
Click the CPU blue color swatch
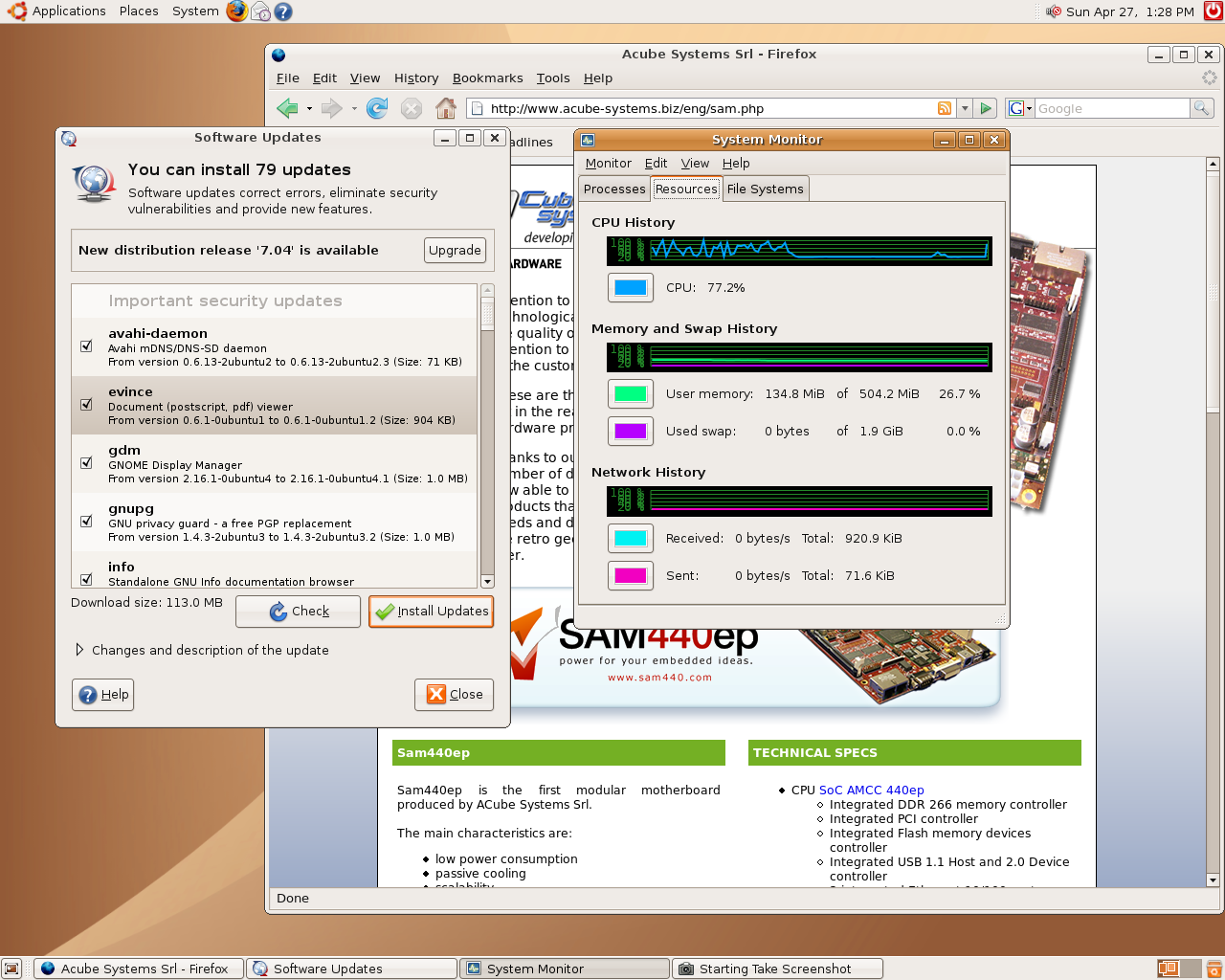click(631, 287)
